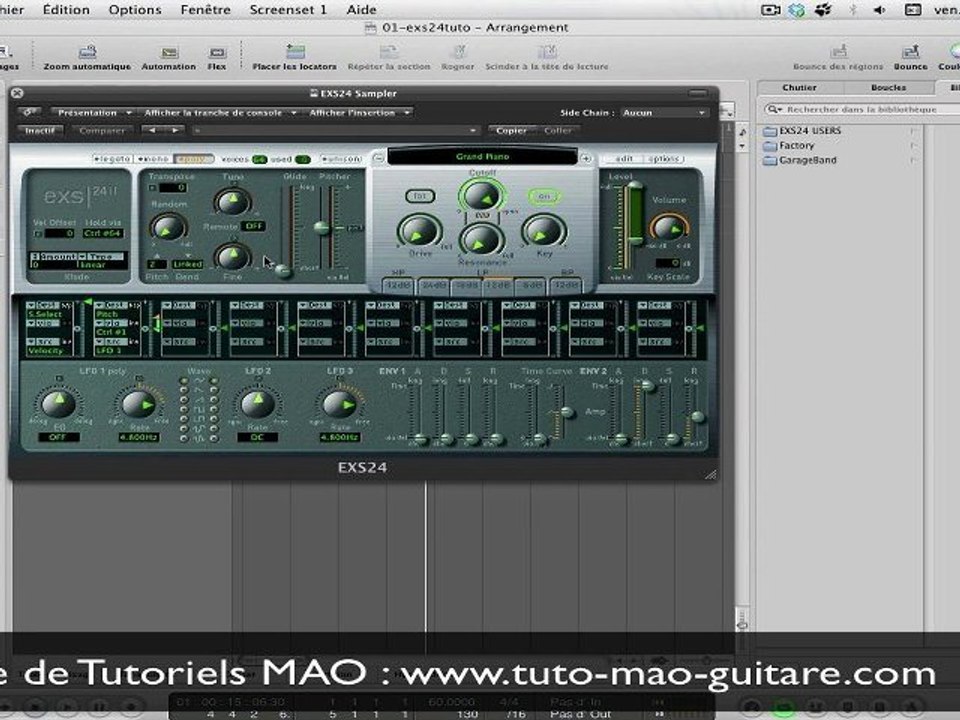960x720 pixels.
Task: Click the next sampler instrument plus icon
Action: [x=586, y=159]
